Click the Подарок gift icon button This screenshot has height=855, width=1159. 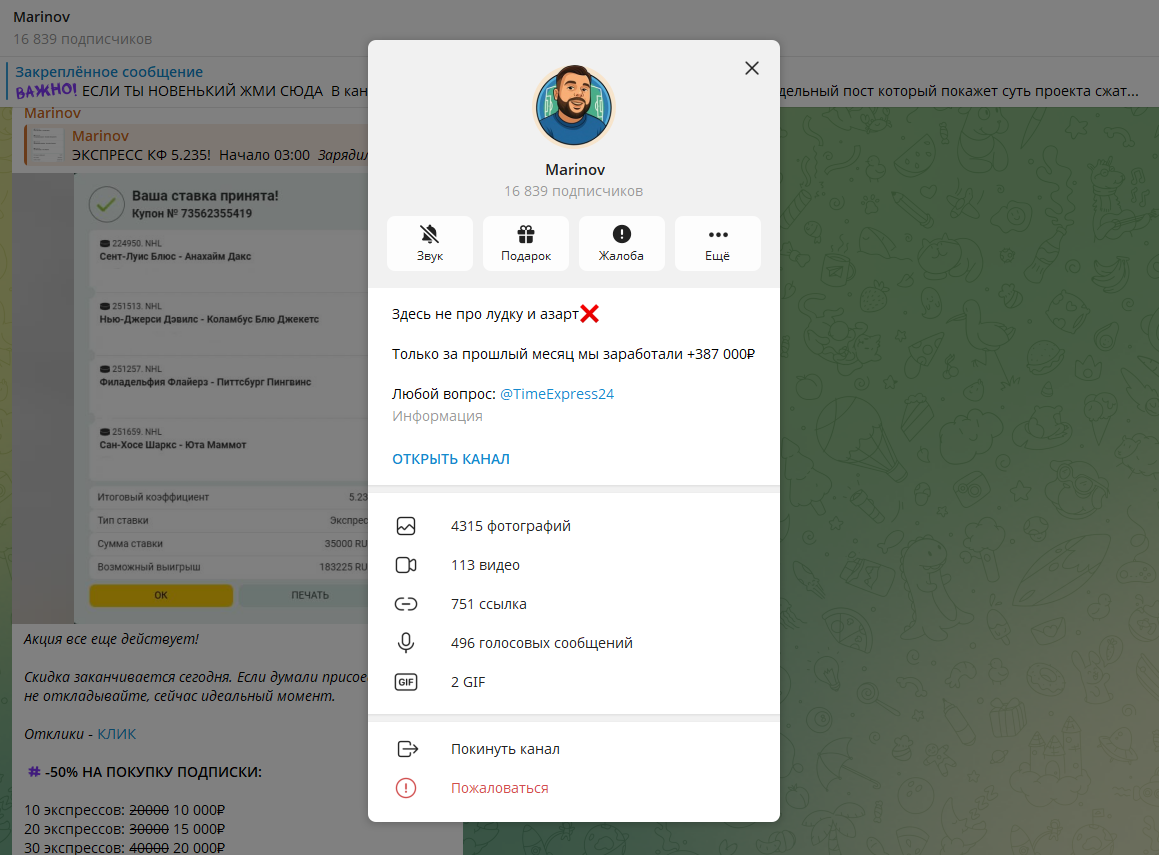[x=526, y=243]
